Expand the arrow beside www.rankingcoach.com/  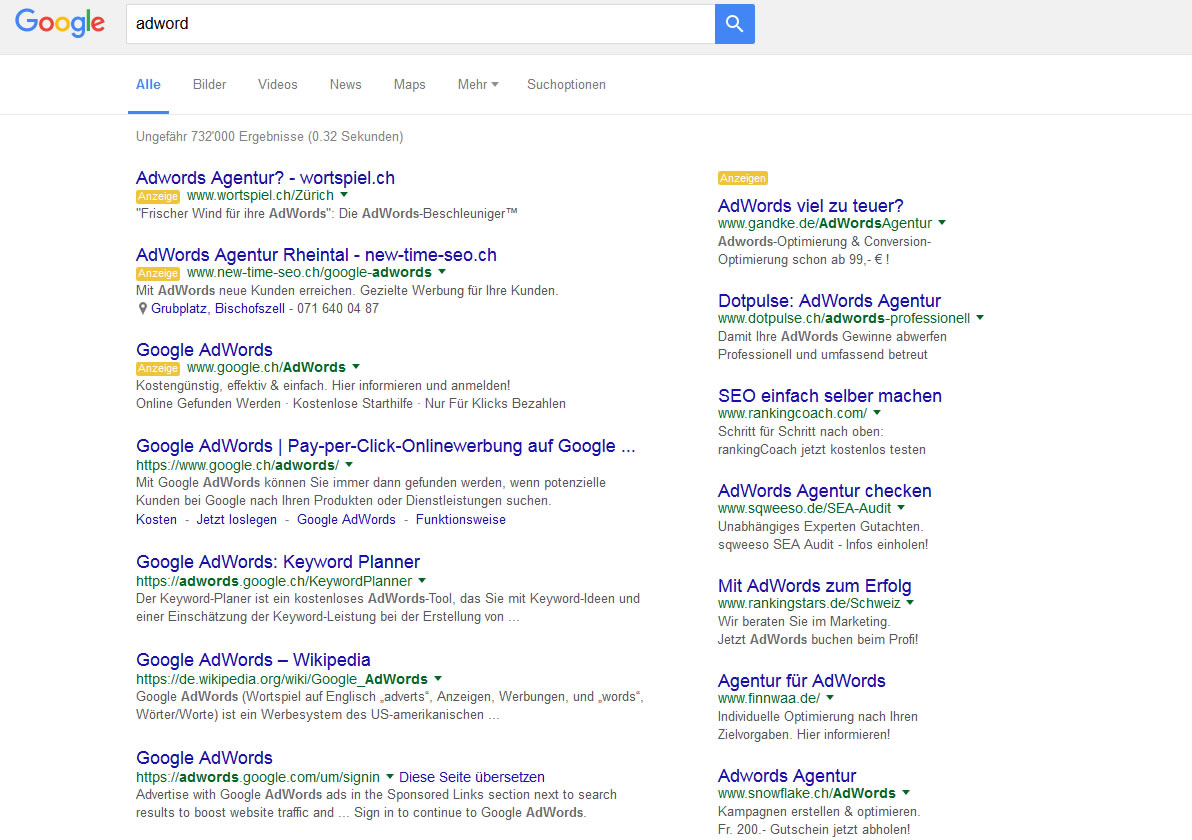pos(877,413)
